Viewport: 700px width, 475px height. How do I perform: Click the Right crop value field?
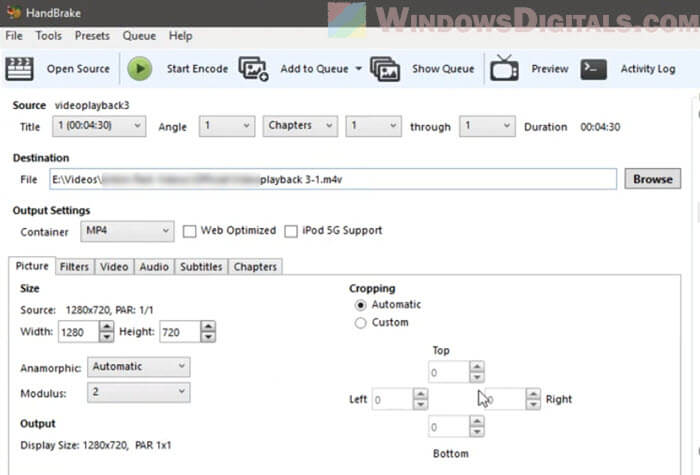click(x=505, y=399)
